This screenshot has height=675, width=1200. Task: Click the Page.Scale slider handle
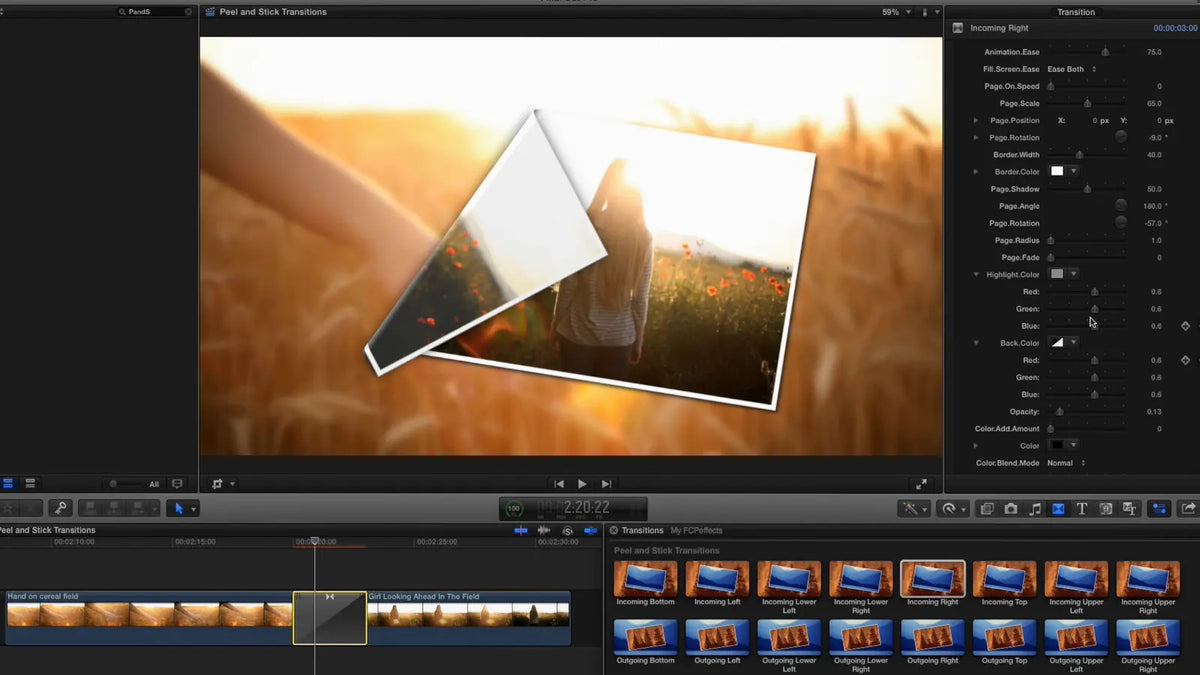[x=1087, y=104]
